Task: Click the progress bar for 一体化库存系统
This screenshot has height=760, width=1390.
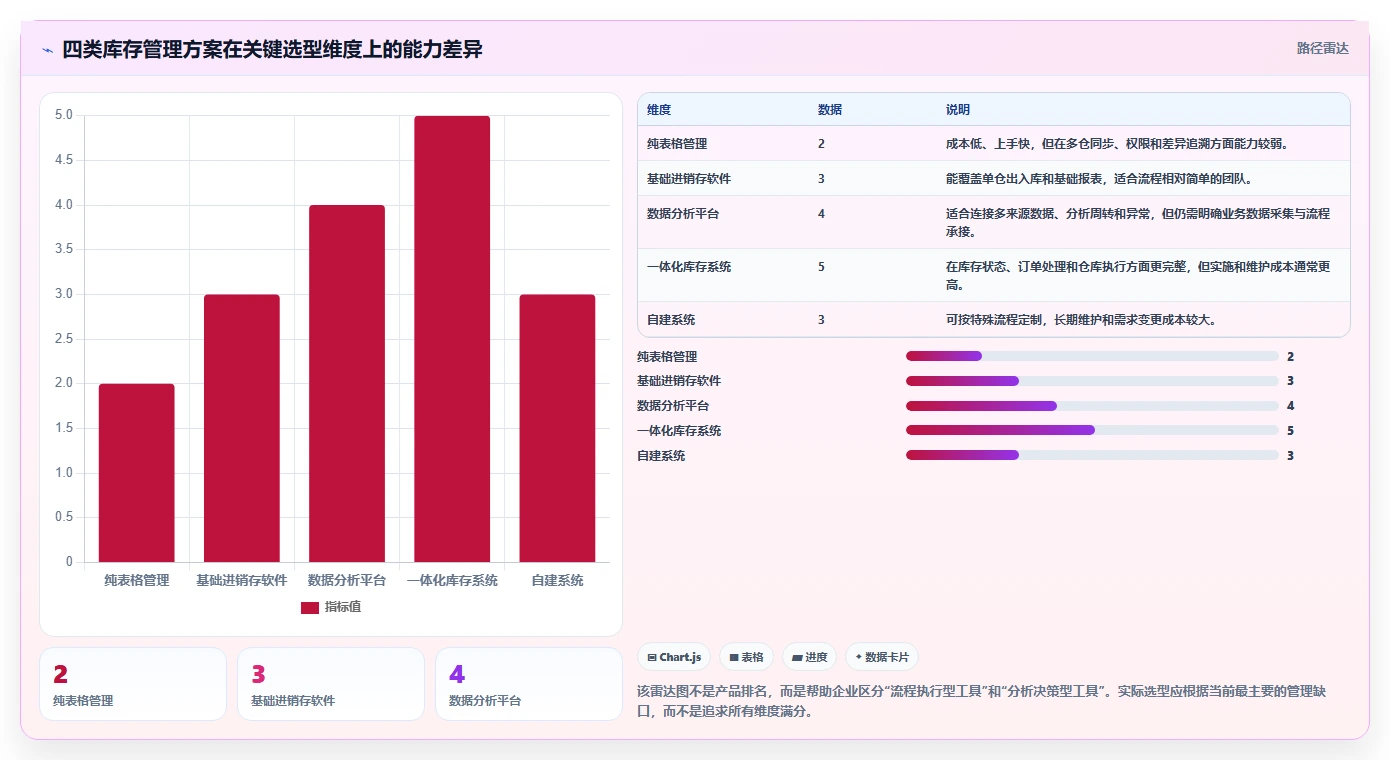Action: (1092, 430)
